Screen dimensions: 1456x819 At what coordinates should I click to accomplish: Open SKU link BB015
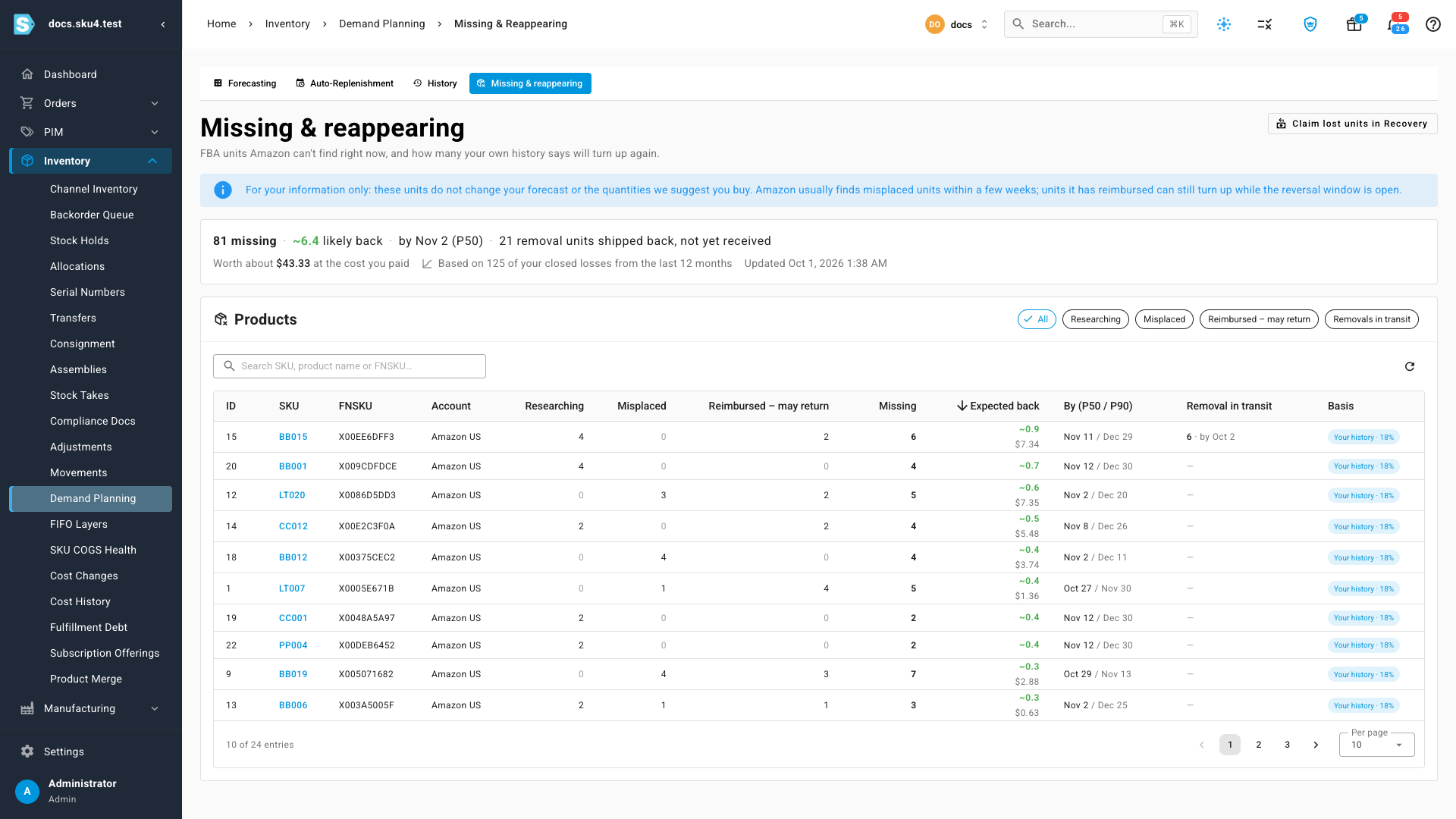pos(293,437)
